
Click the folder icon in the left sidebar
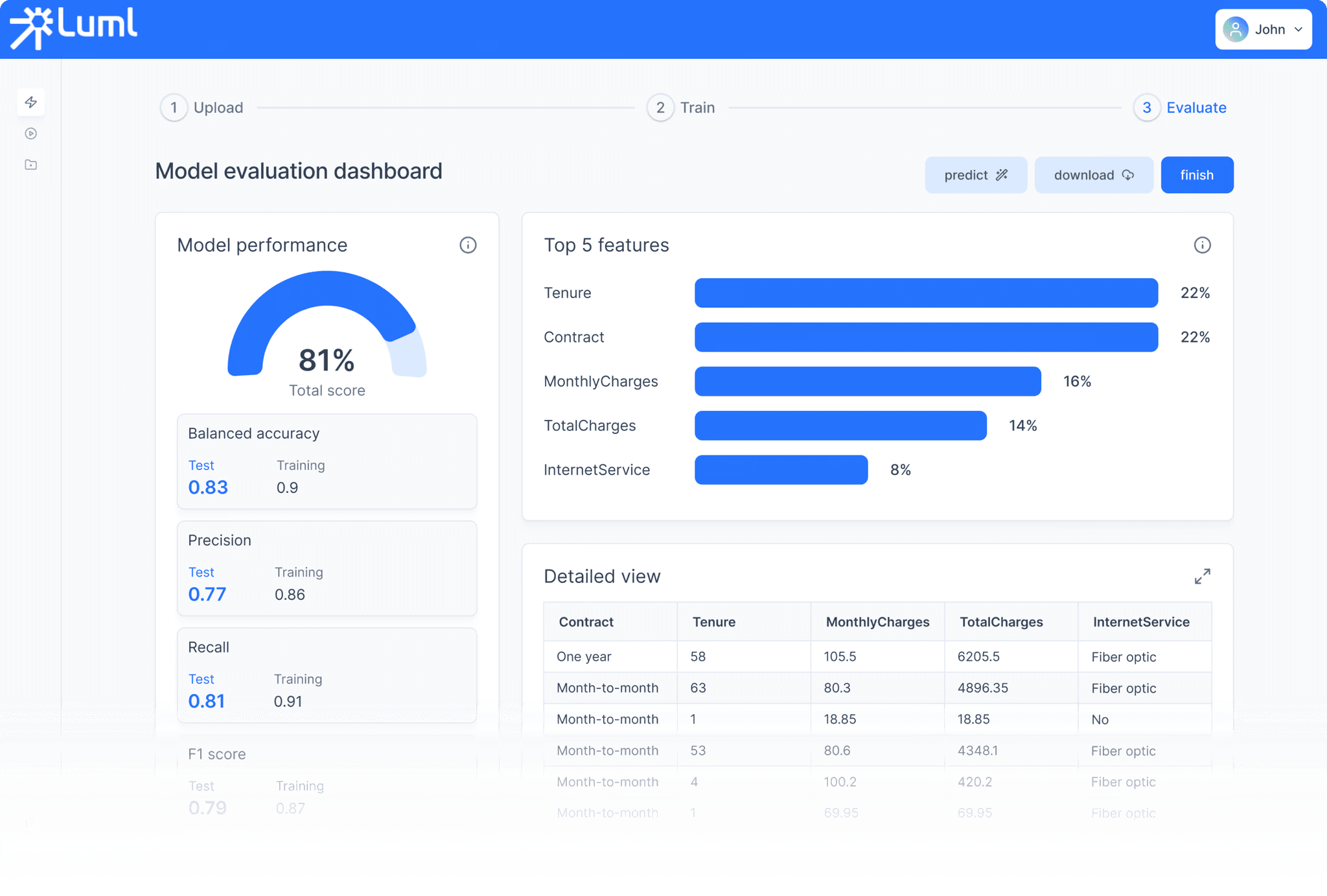30,165
